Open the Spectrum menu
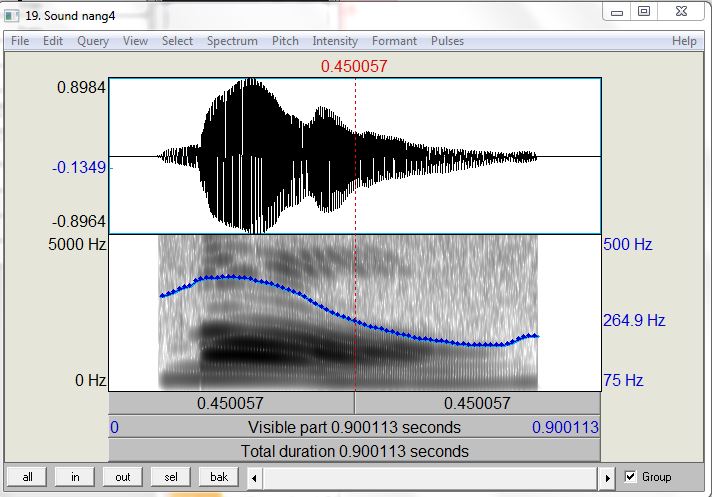The height and width of the screenshot is (497, 712). click(232, 41)
